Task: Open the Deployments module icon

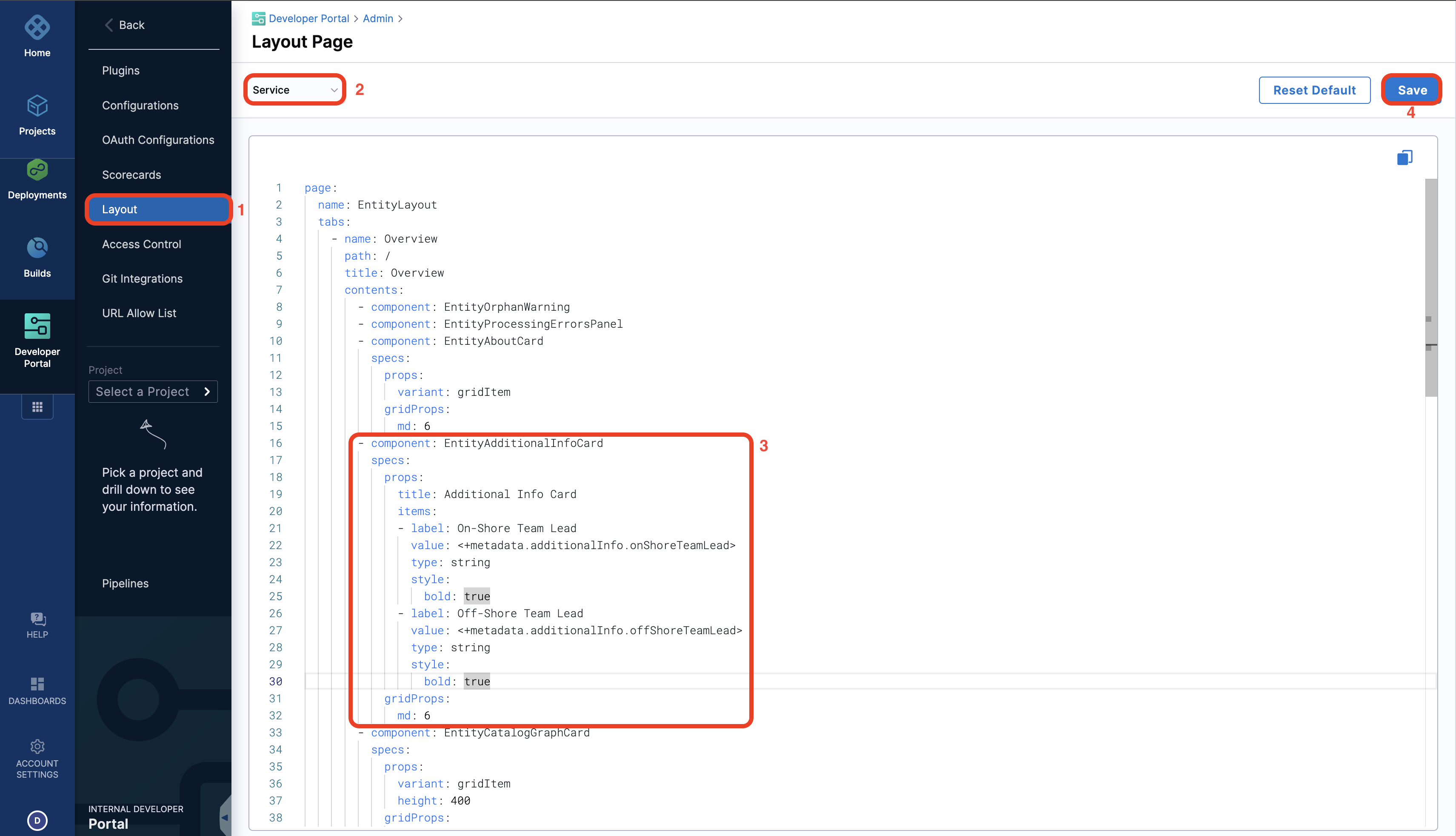Action: coord(37,171)
